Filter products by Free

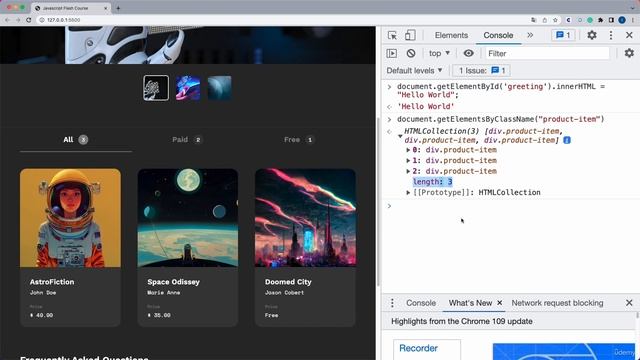coord(299,140)
